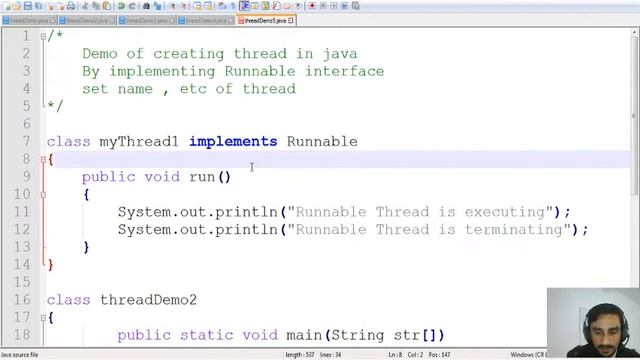This screenshot has height=360, width=640.
Task: Close the threadDemo.java tab
Action: 53,20
